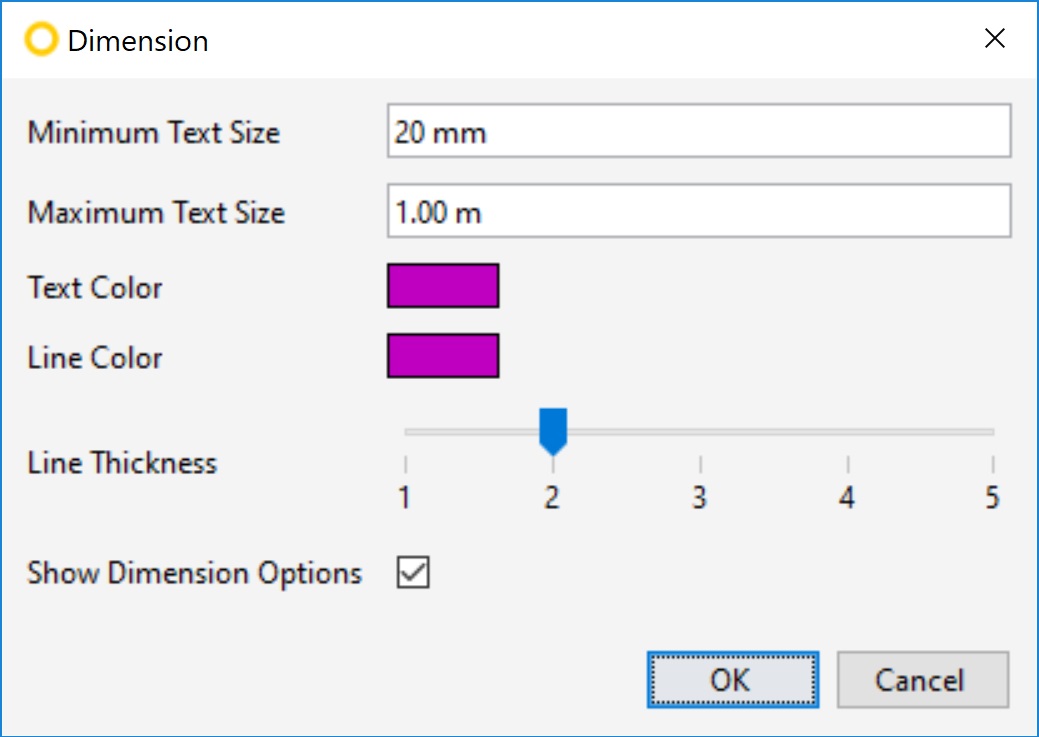Click the Minimum Text Size label

tap(154, 132)
